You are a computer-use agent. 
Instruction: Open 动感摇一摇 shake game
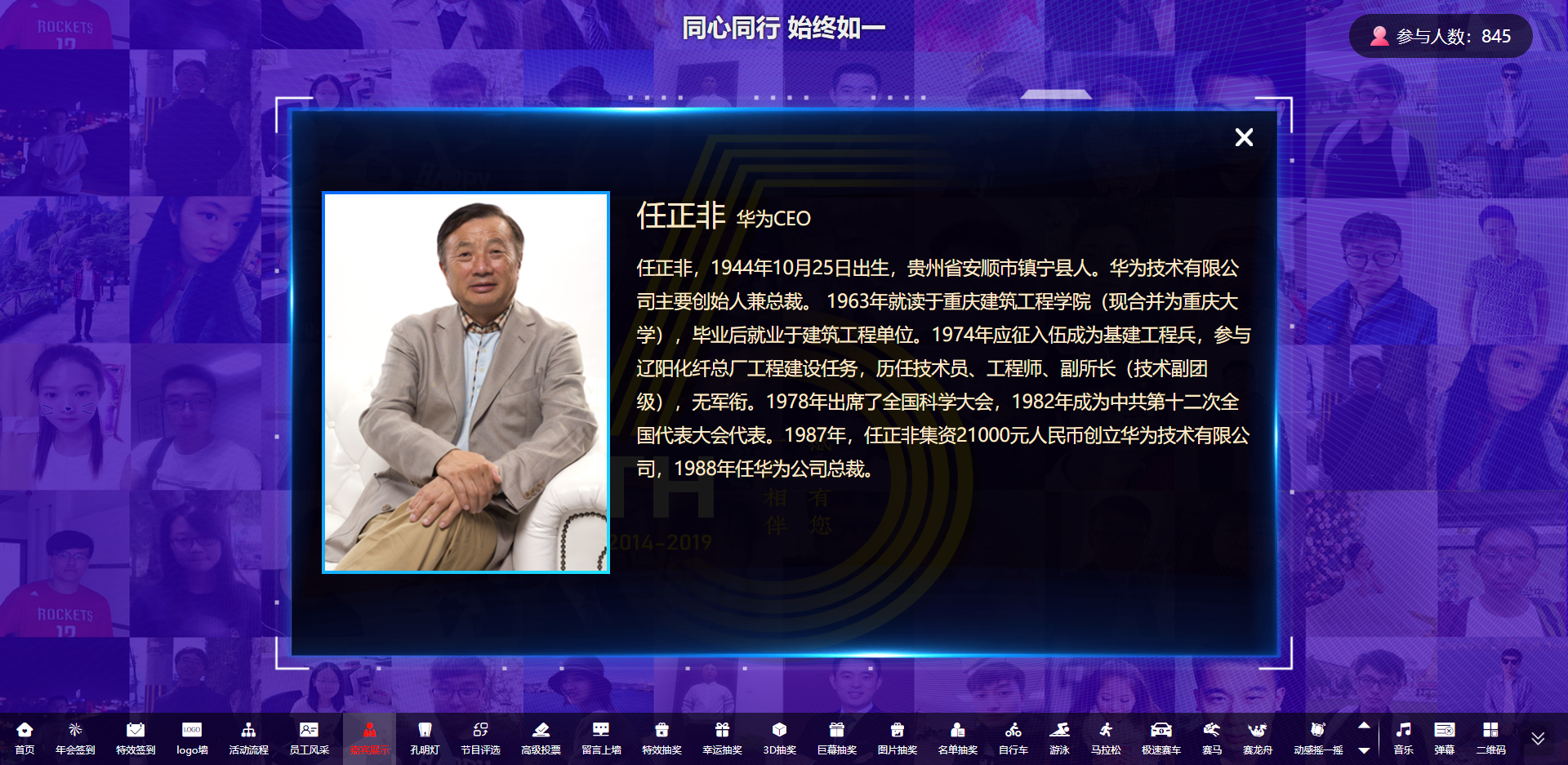point(1318,738)
